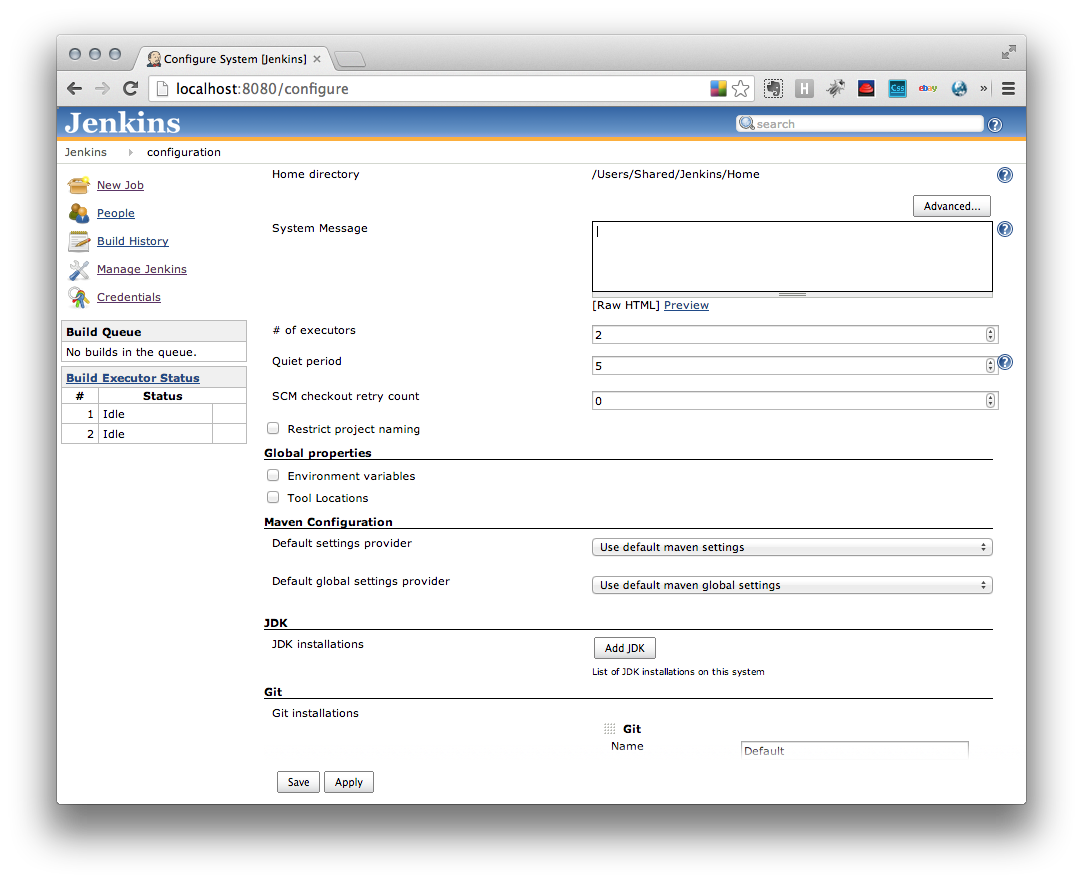Click the Git Name field
The width and height of the screenshot is (1083, 883).
[854, 750]
